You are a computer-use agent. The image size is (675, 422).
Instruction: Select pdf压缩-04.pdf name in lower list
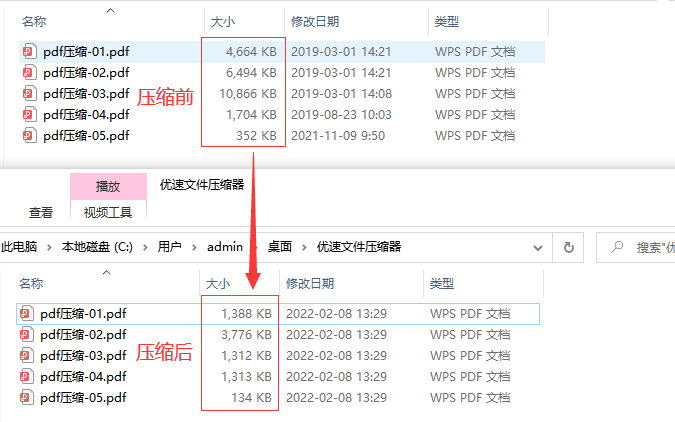(83, 377)
